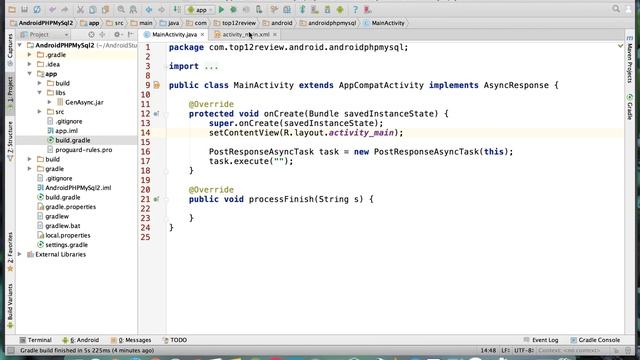Open the Android Device Monitor icon
Image resolution: width=640 pixels, height=360 pixels.
click(340, 9)
